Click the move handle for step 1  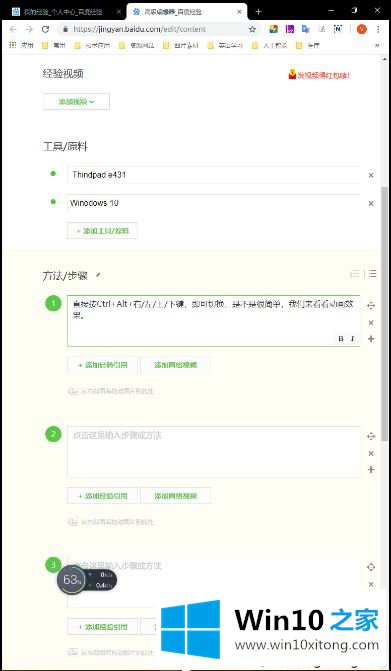coord(371,306)
